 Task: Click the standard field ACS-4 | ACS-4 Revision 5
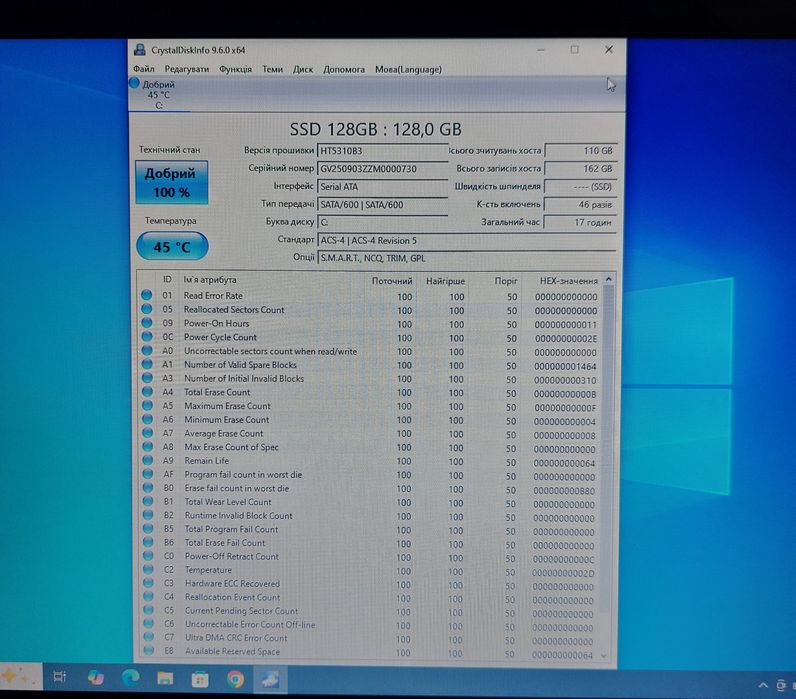click(467, 241)
